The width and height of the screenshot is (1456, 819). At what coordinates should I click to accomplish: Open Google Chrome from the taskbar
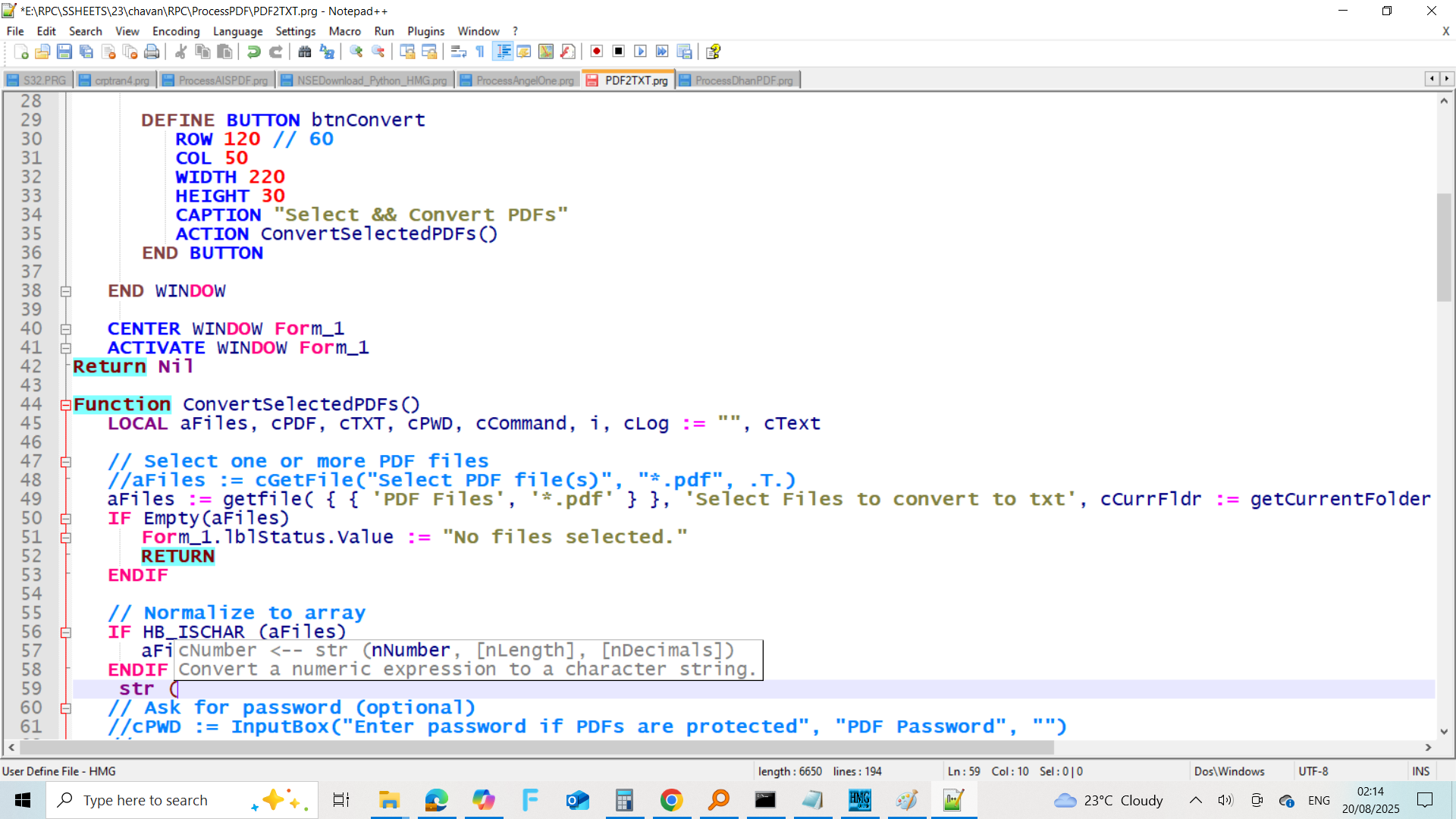pos(671,800)
